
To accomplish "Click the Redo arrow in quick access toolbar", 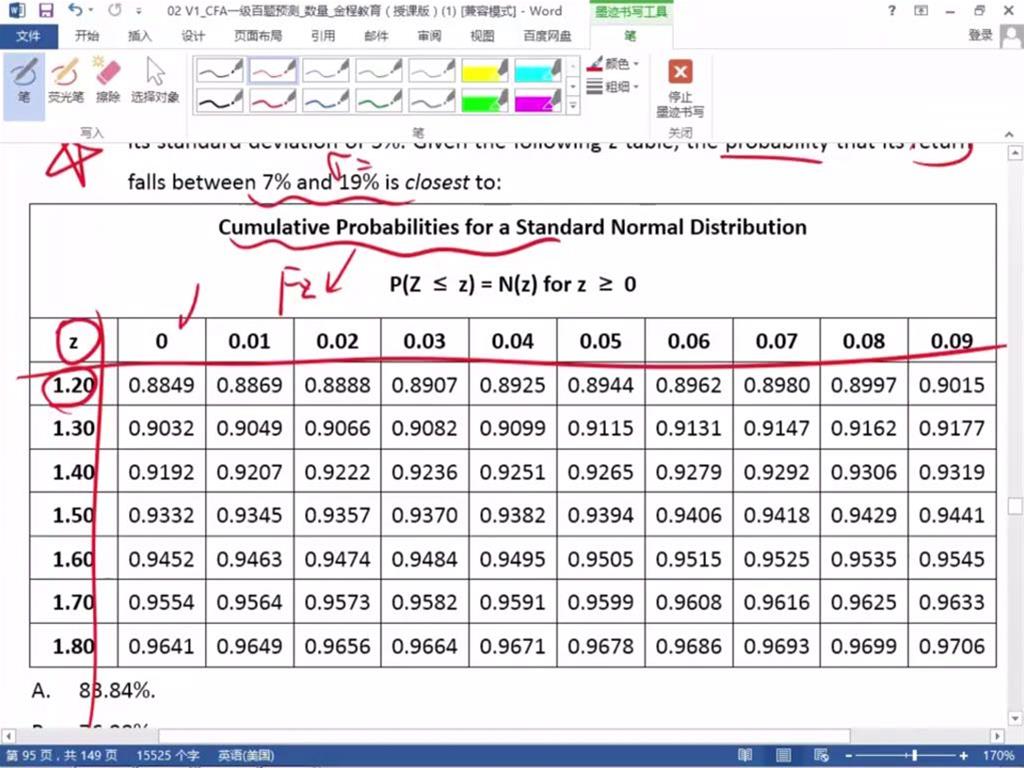I will (115, 10).
